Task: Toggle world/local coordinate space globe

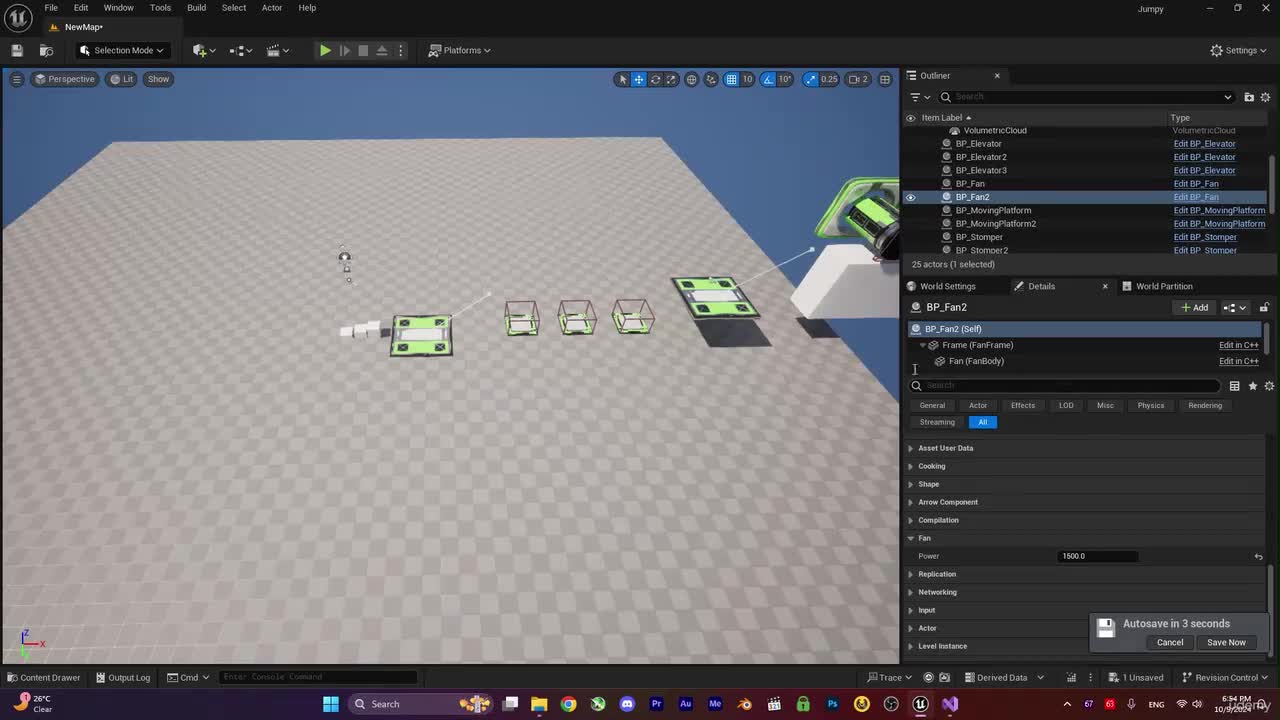Action: pyautogui.click(x=691, y=79)
